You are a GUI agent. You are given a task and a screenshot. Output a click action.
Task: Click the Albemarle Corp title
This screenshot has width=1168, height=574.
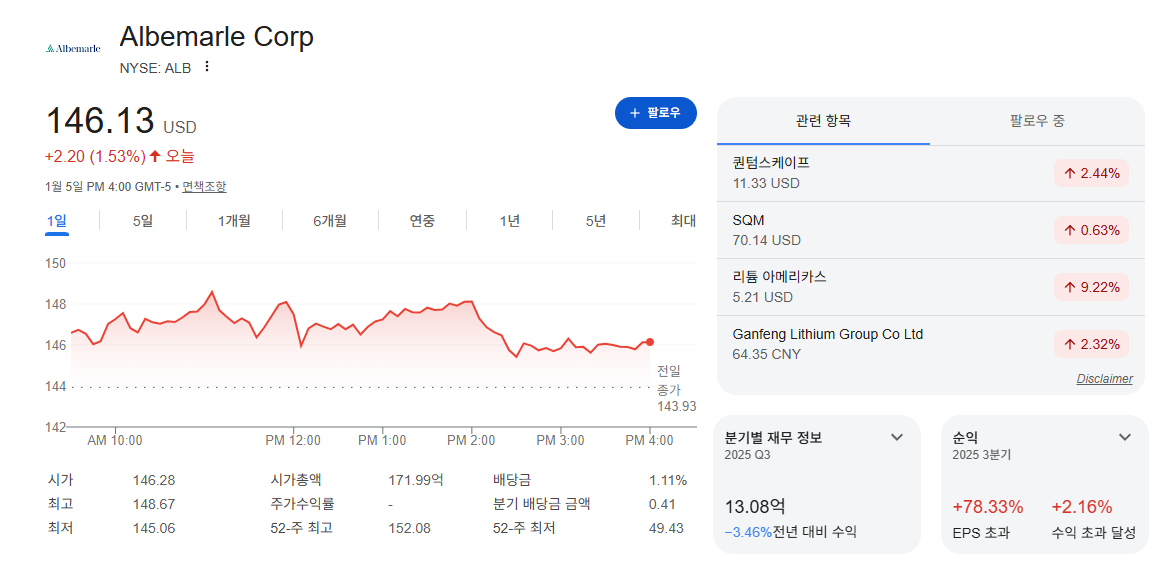[217, 36]
